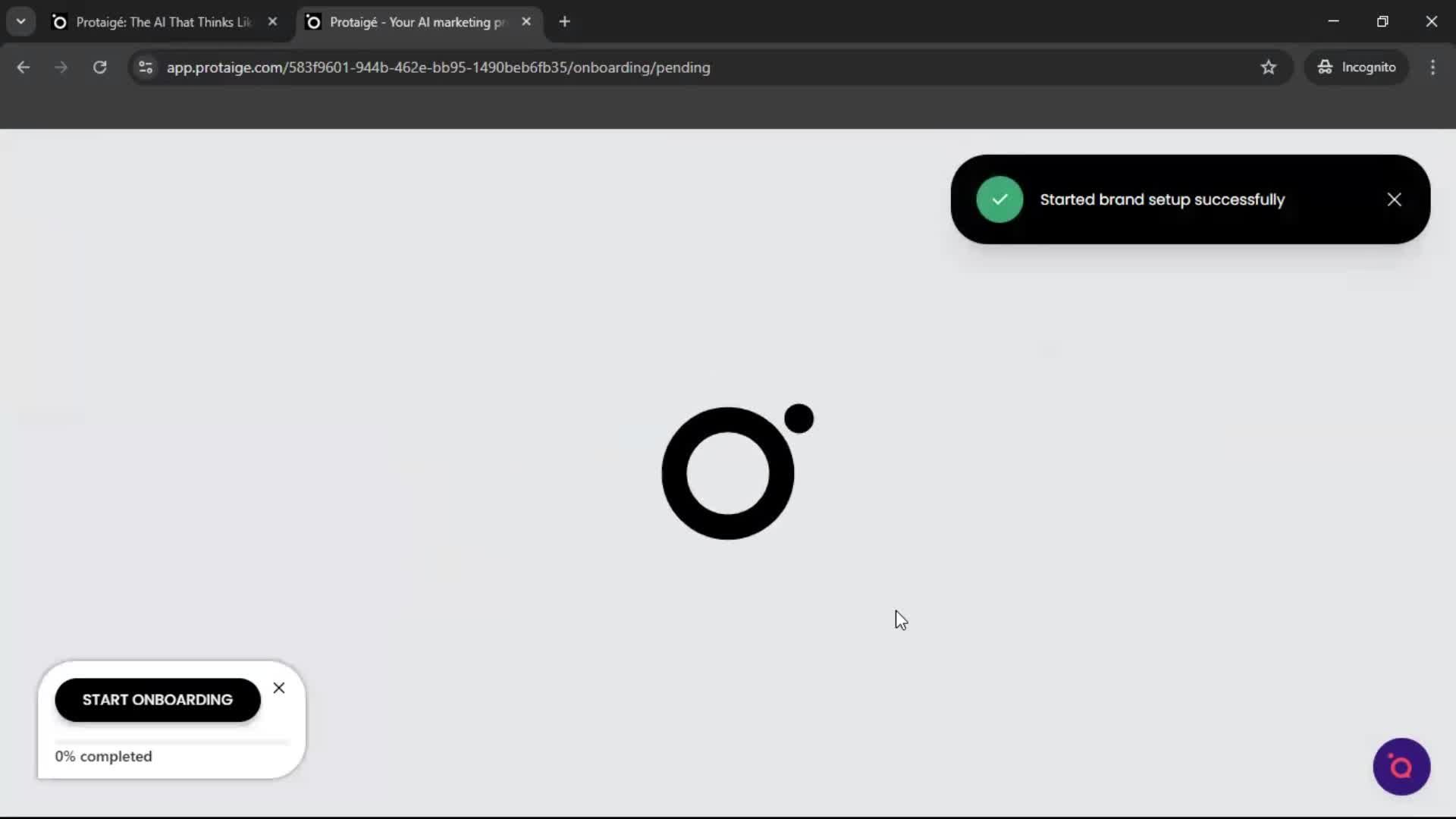Click the Incognito profile icon
Image resolution: width=1456 pixels, height=819 pixels.
pyautogui.click(x=1324, y=67)
